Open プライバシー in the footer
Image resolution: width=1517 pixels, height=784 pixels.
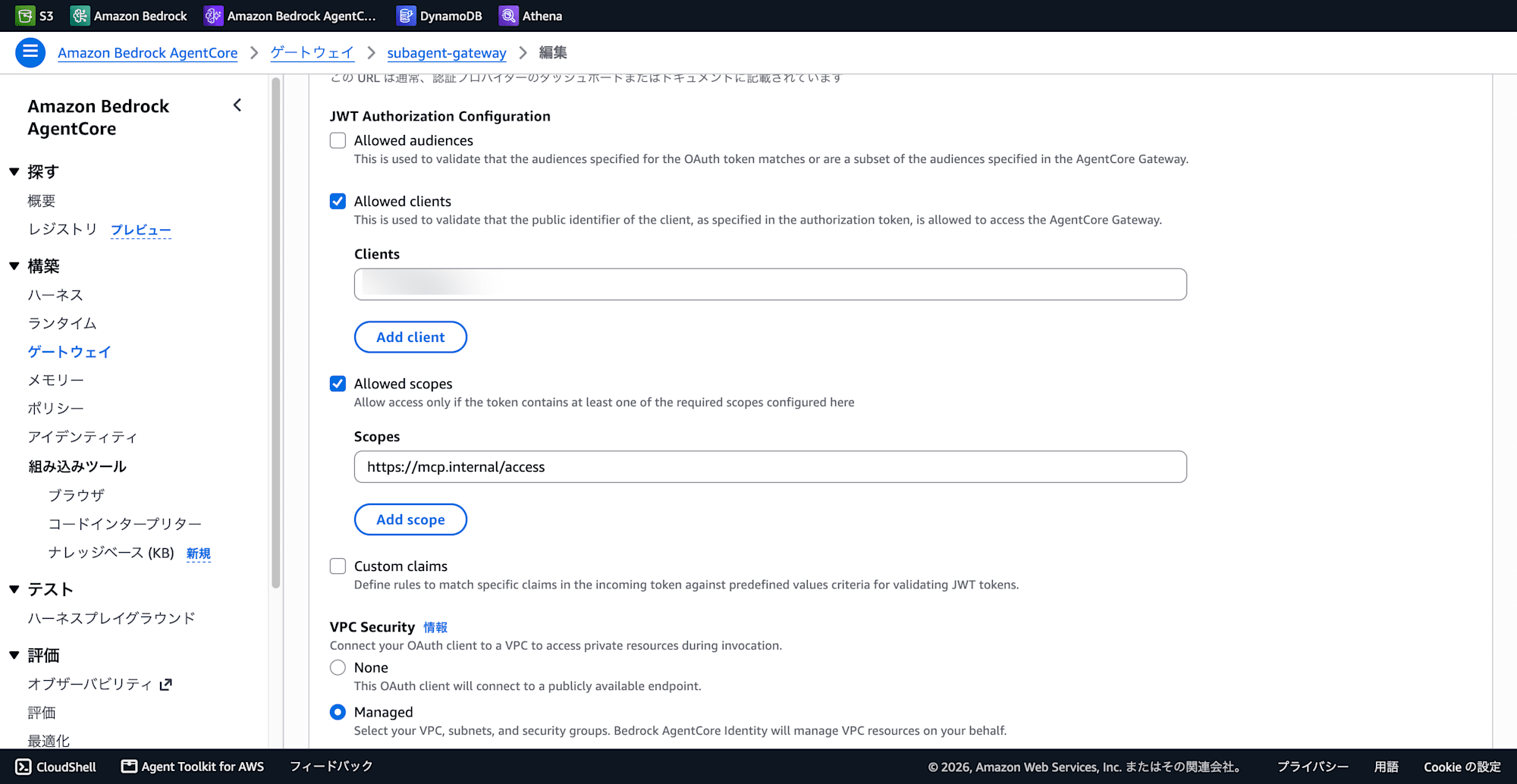tap(1313, 767)
